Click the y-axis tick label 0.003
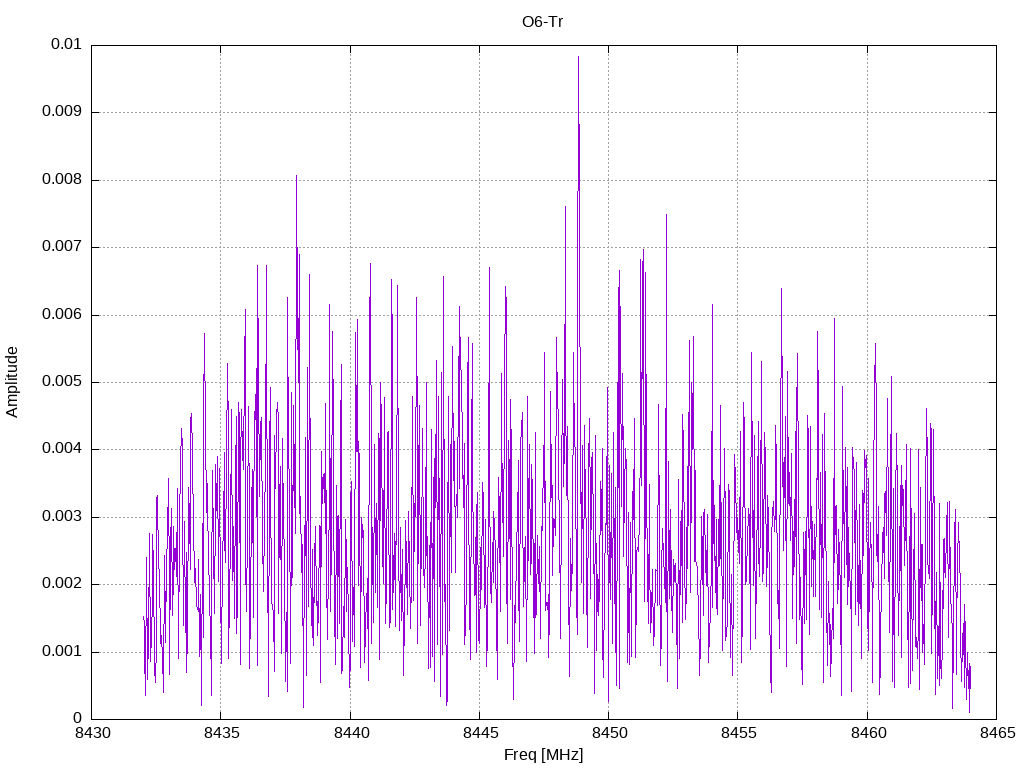1024x768 pixels. (62, 517)
